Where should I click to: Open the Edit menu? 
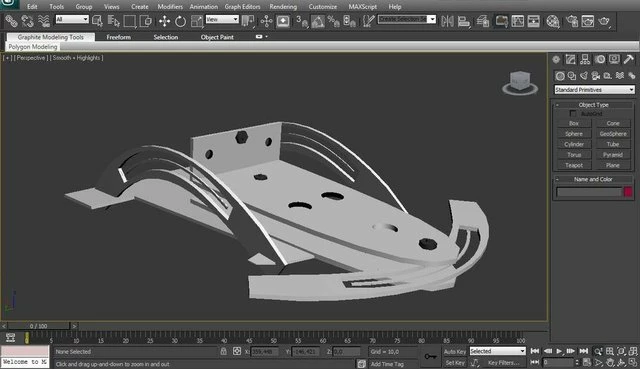[32, 7]
